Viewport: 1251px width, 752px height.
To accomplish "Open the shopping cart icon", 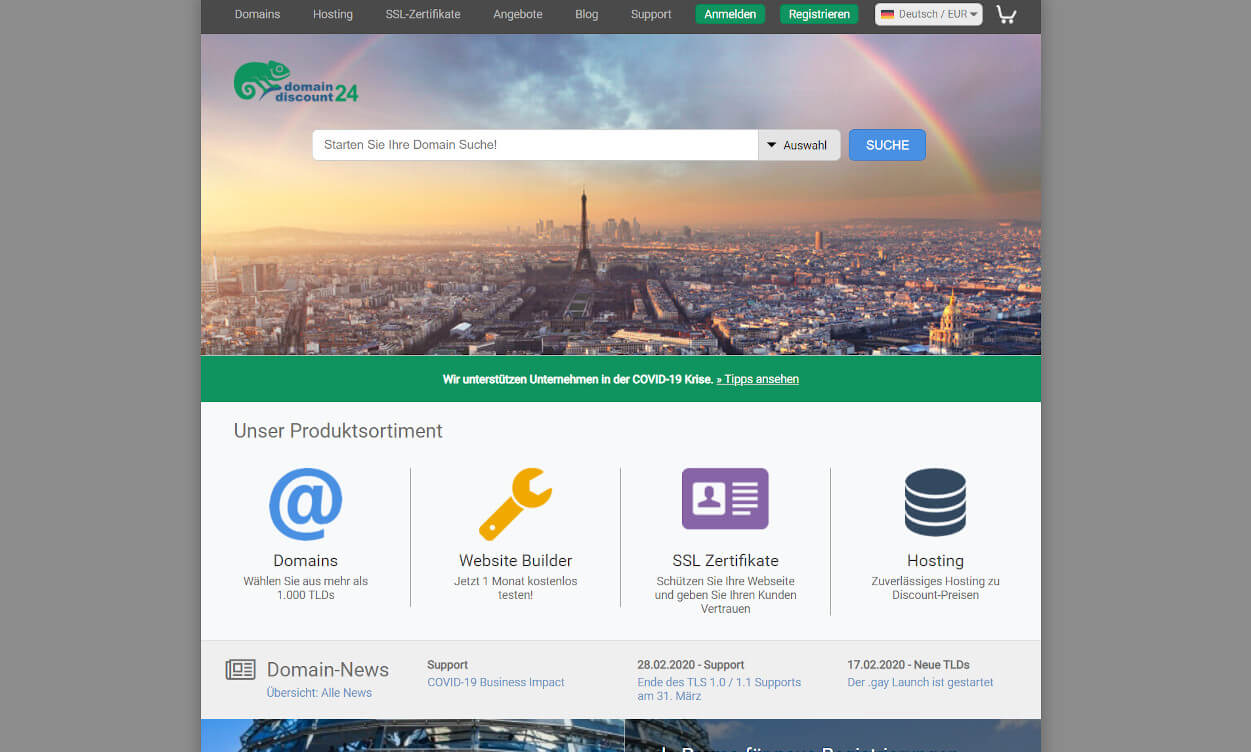I will [1006, 14].
